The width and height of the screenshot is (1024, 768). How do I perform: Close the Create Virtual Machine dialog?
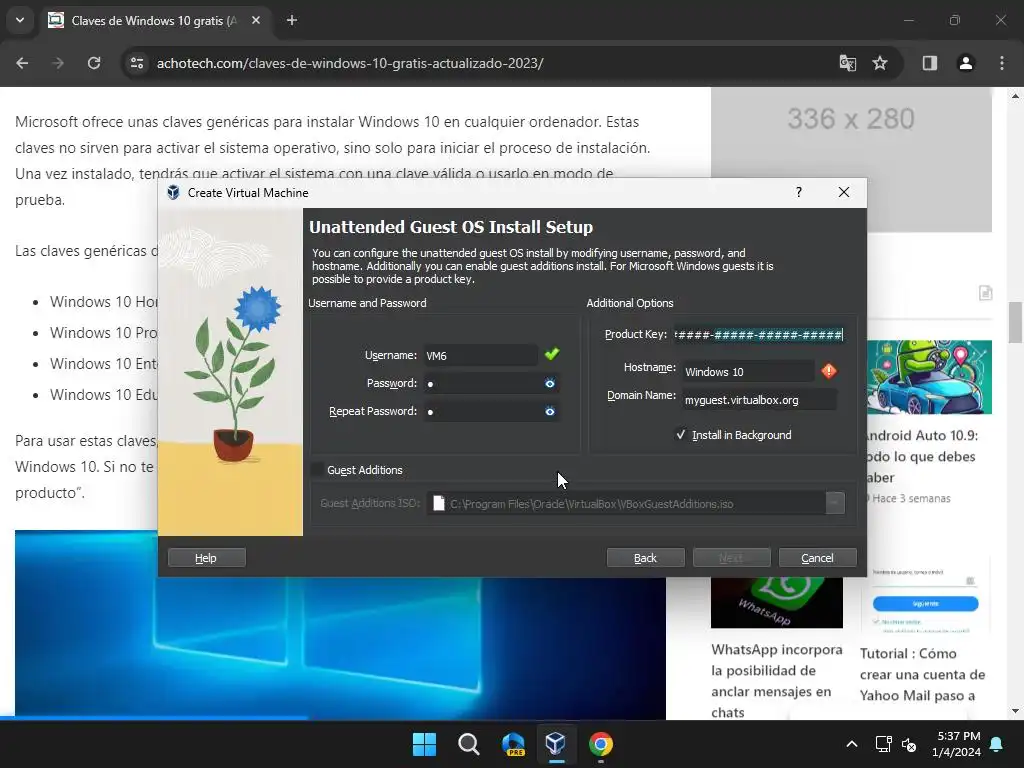pyautogui.click(x=844, y=192)
